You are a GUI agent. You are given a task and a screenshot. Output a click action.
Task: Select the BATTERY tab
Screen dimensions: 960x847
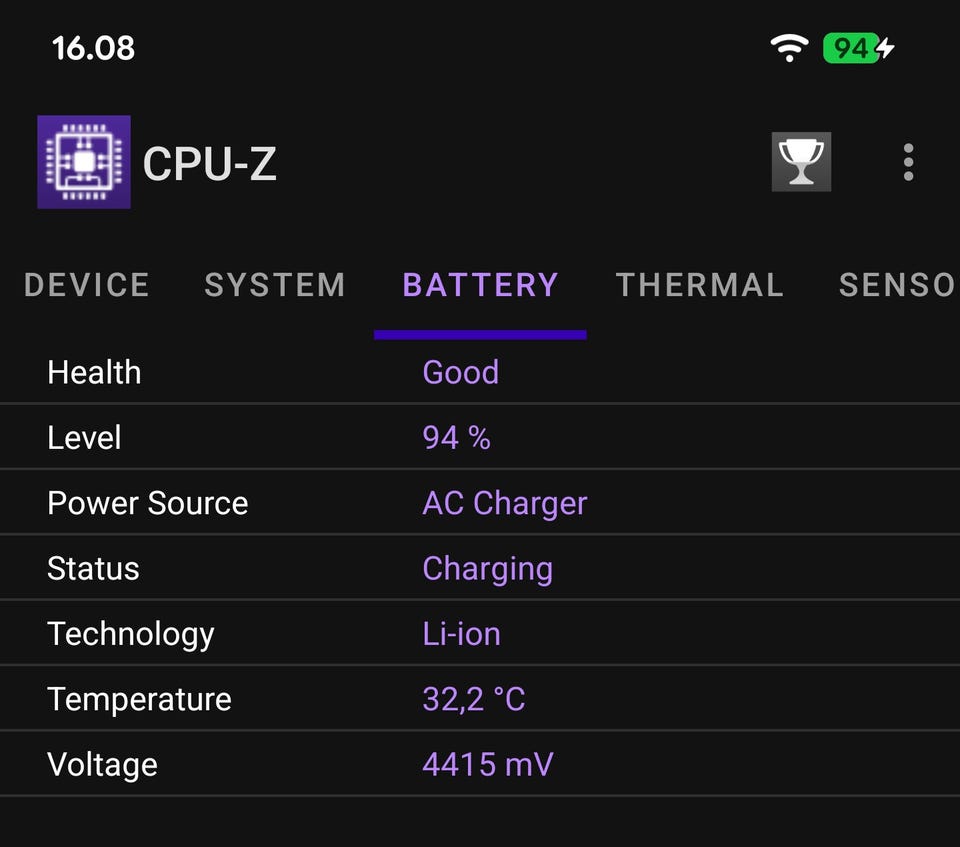(x=480, y=285)
